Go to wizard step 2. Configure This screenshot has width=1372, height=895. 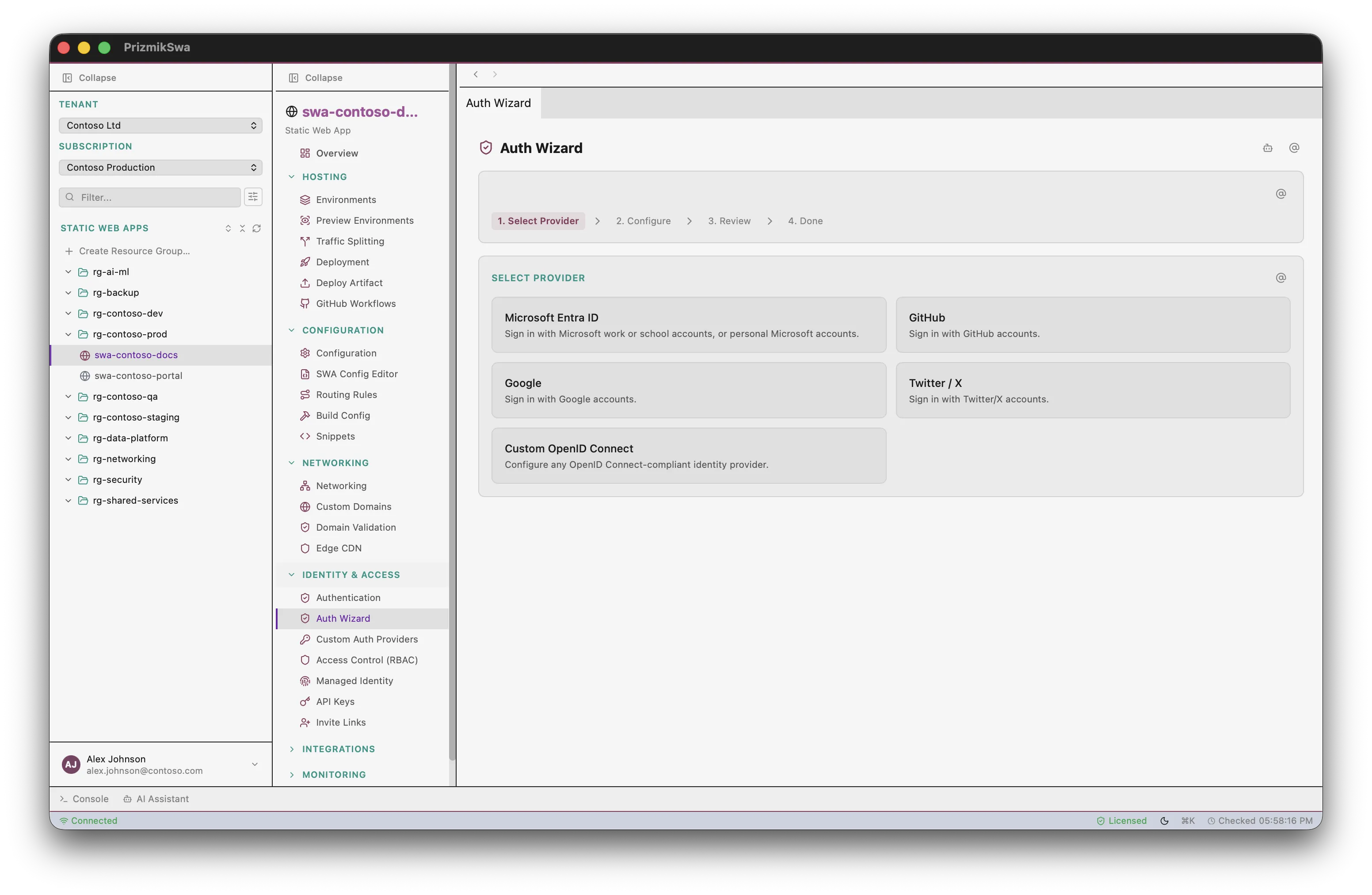tap(643, 221)
